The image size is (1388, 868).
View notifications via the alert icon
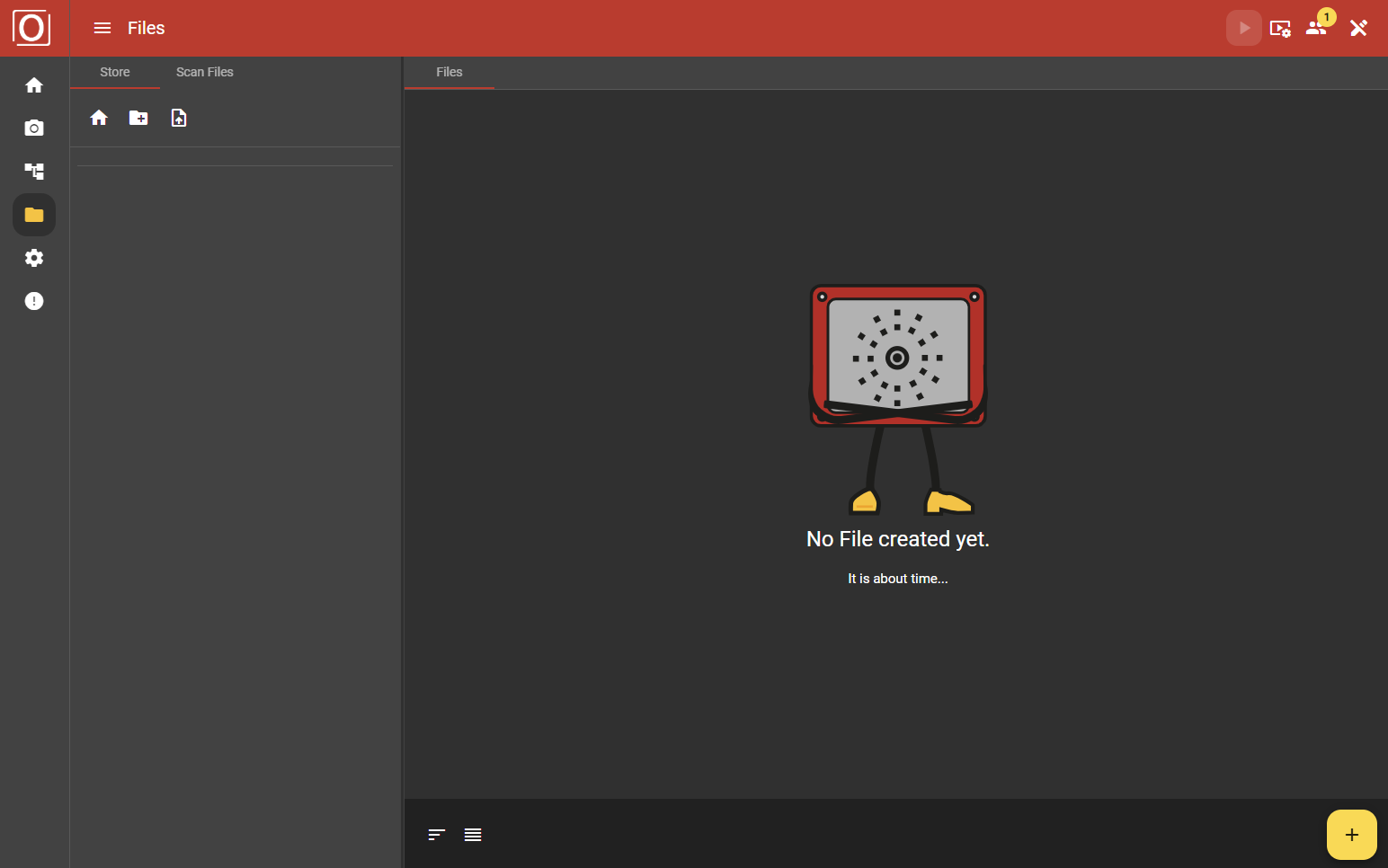(33, 300)
